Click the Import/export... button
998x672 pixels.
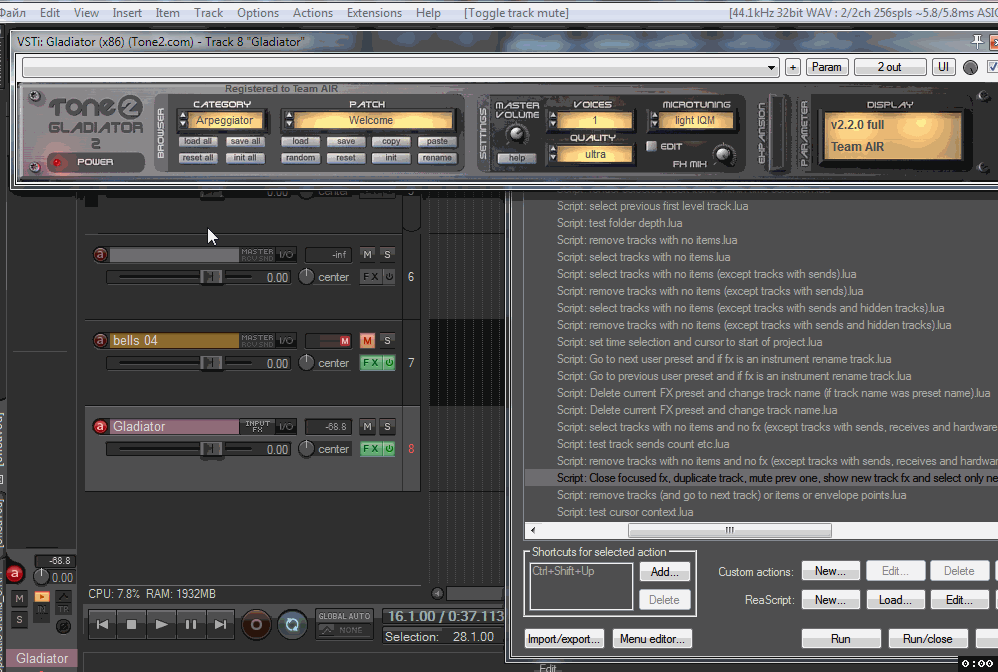(x=564, y=639)
